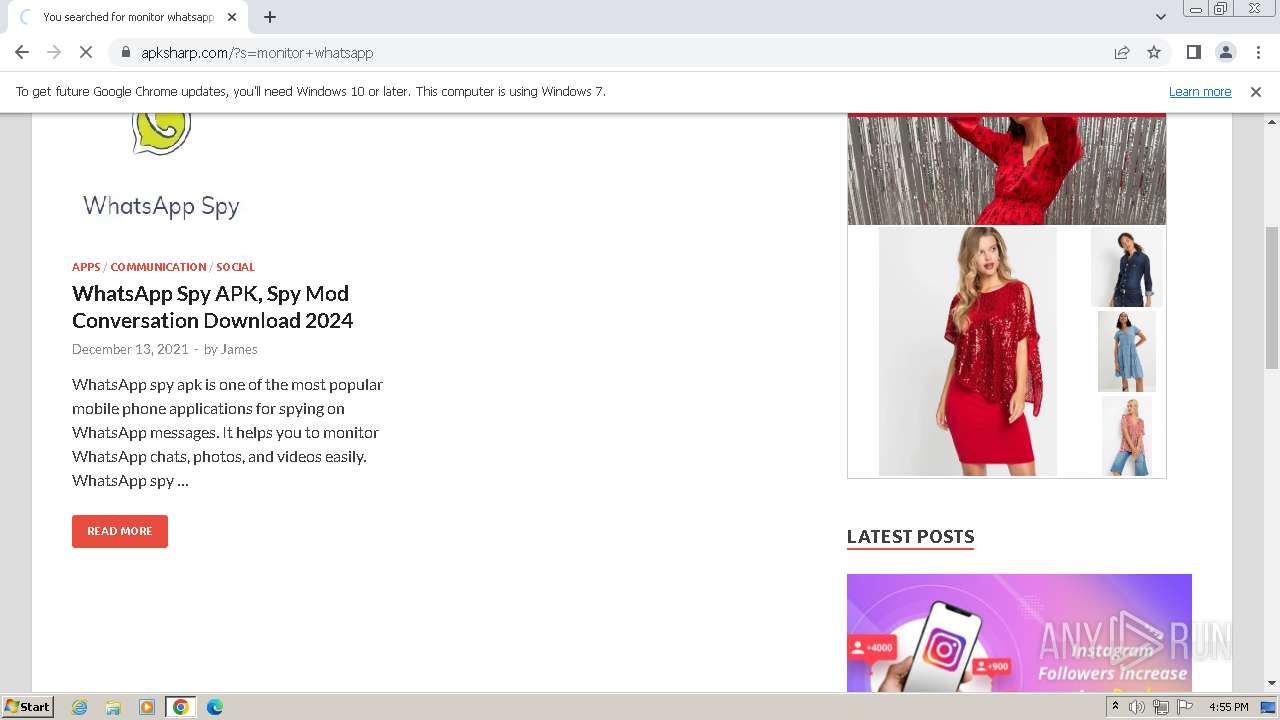Open the volume speaker tray icon
The image size is (1280, 720).
1137,707
